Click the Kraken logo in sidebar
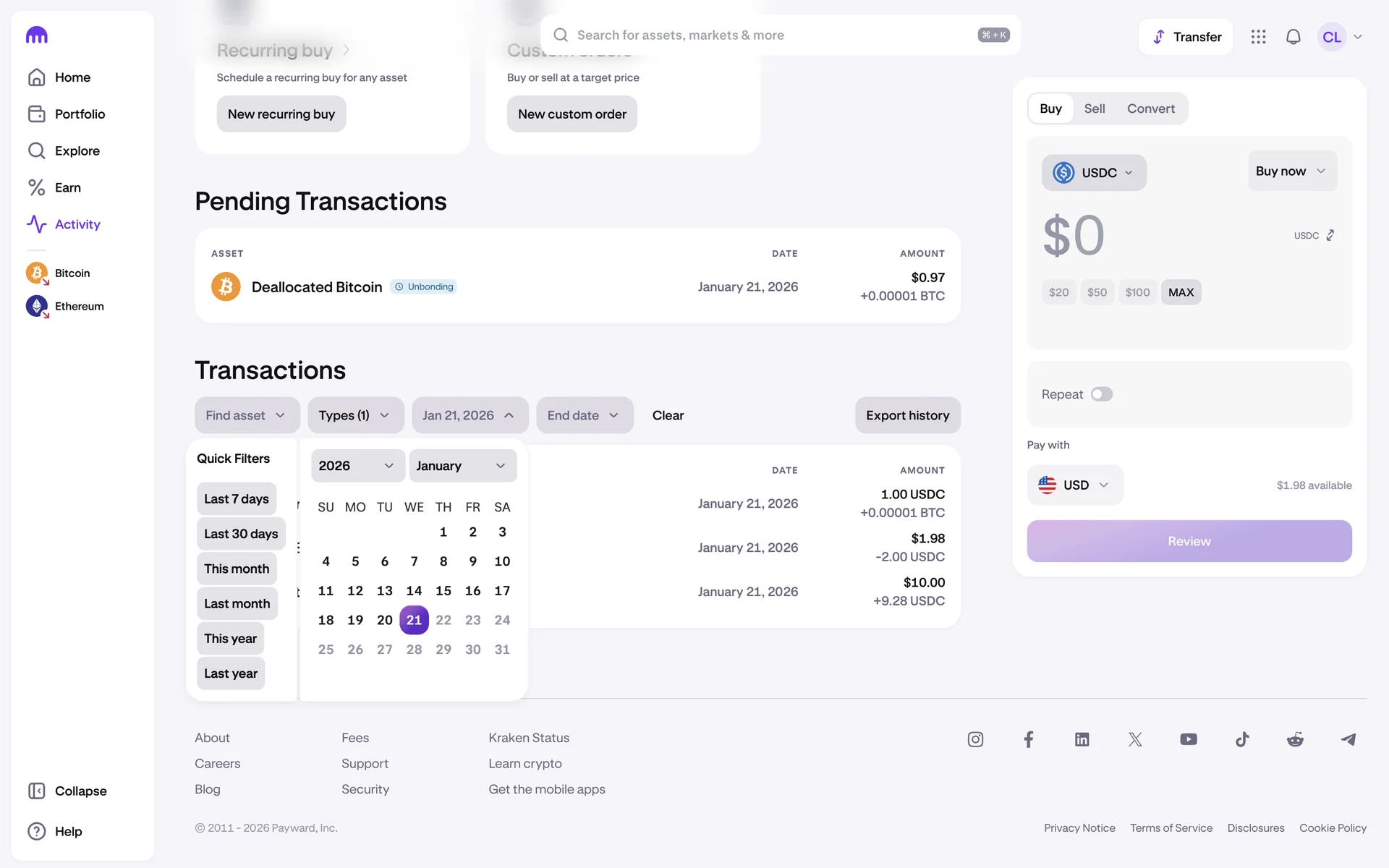The image size is (1389, 868). click(37, 35)
